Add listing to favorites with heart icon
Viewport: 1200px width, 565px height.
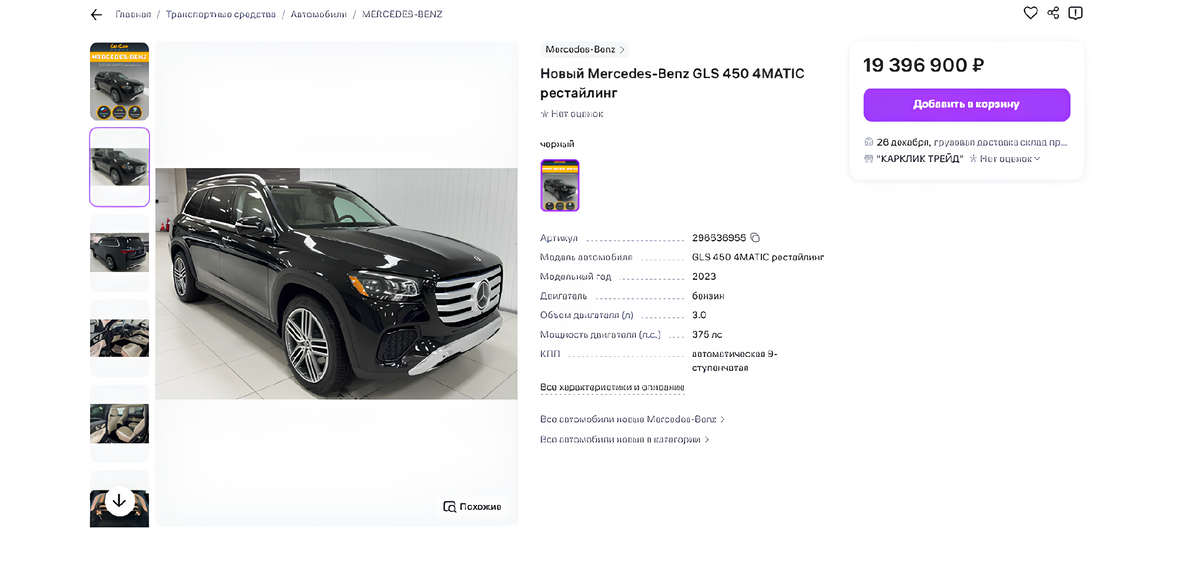click(x=1030, y=13)
